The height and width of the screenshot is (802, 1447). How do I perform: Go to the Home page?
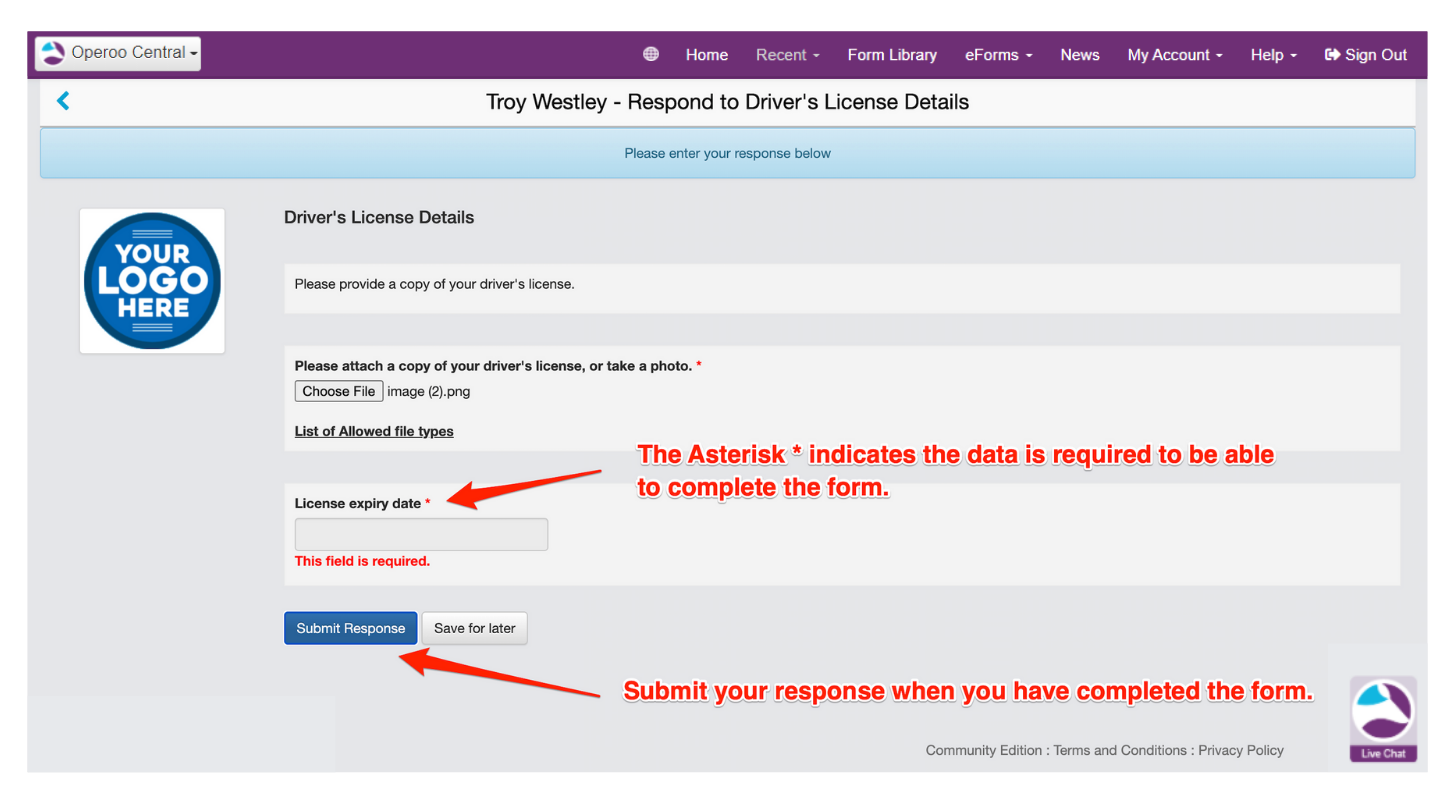click(706, 55)
